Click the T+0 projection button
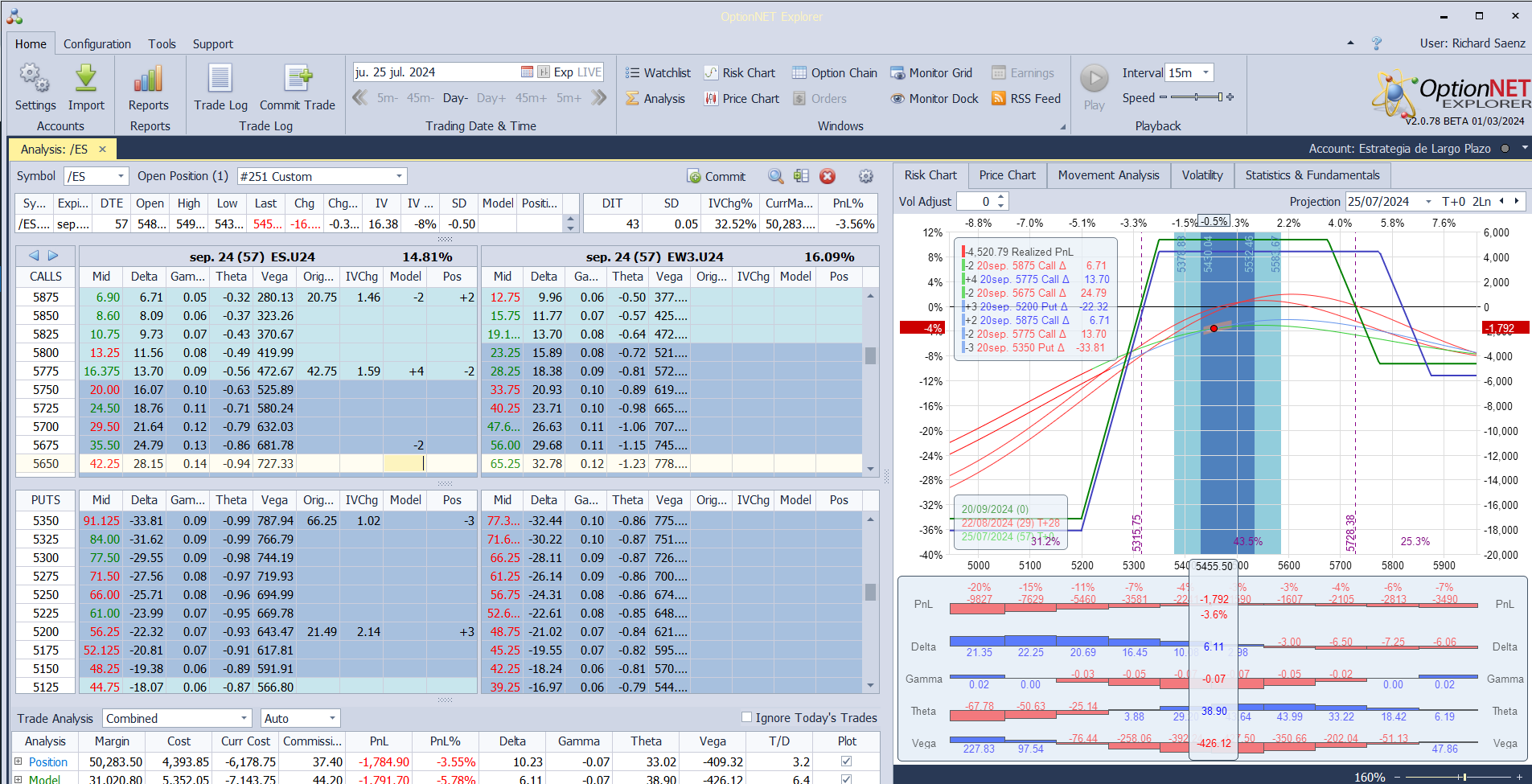 (1454, 202)
